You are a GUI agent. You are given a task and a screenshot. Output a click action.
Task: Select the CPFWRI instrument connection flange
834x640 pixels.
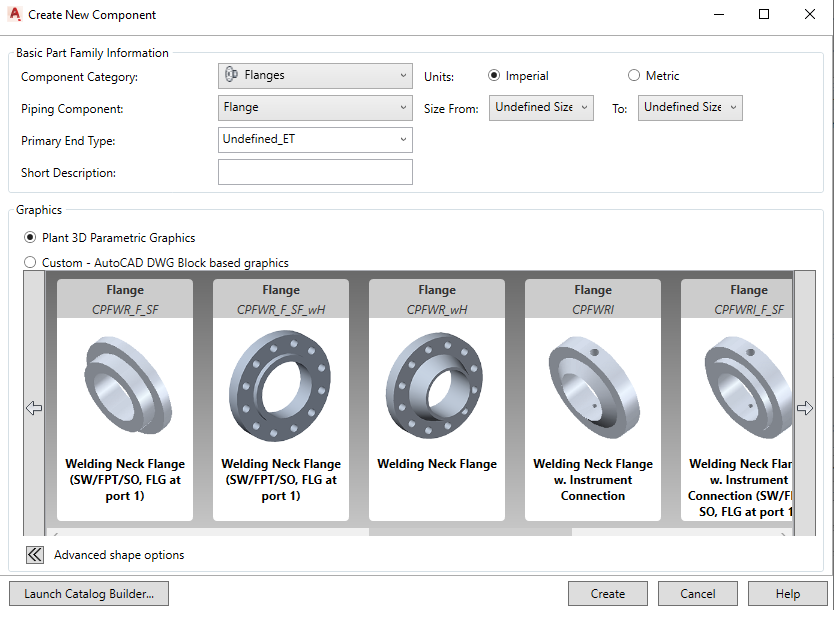pyautogui.click(x=593, y=385)
